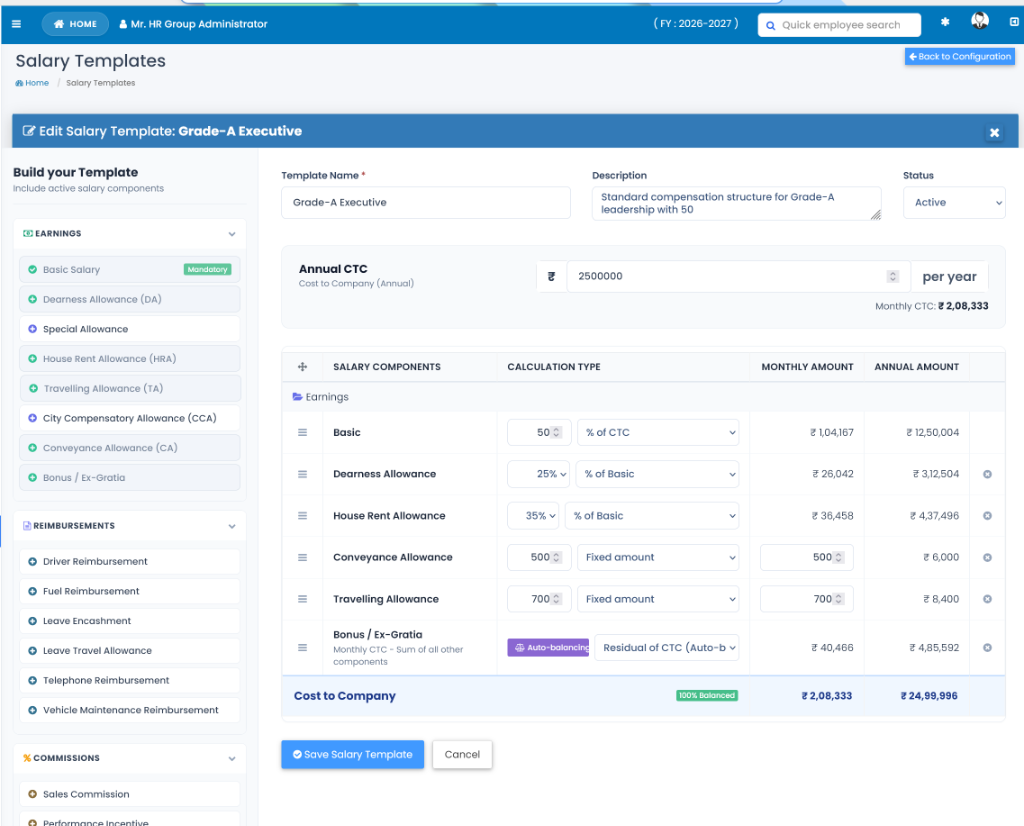This screenshot has width=1024, height=826.
Task: Open House Rent Allowance percent dropdown
Action: (533, 516)
